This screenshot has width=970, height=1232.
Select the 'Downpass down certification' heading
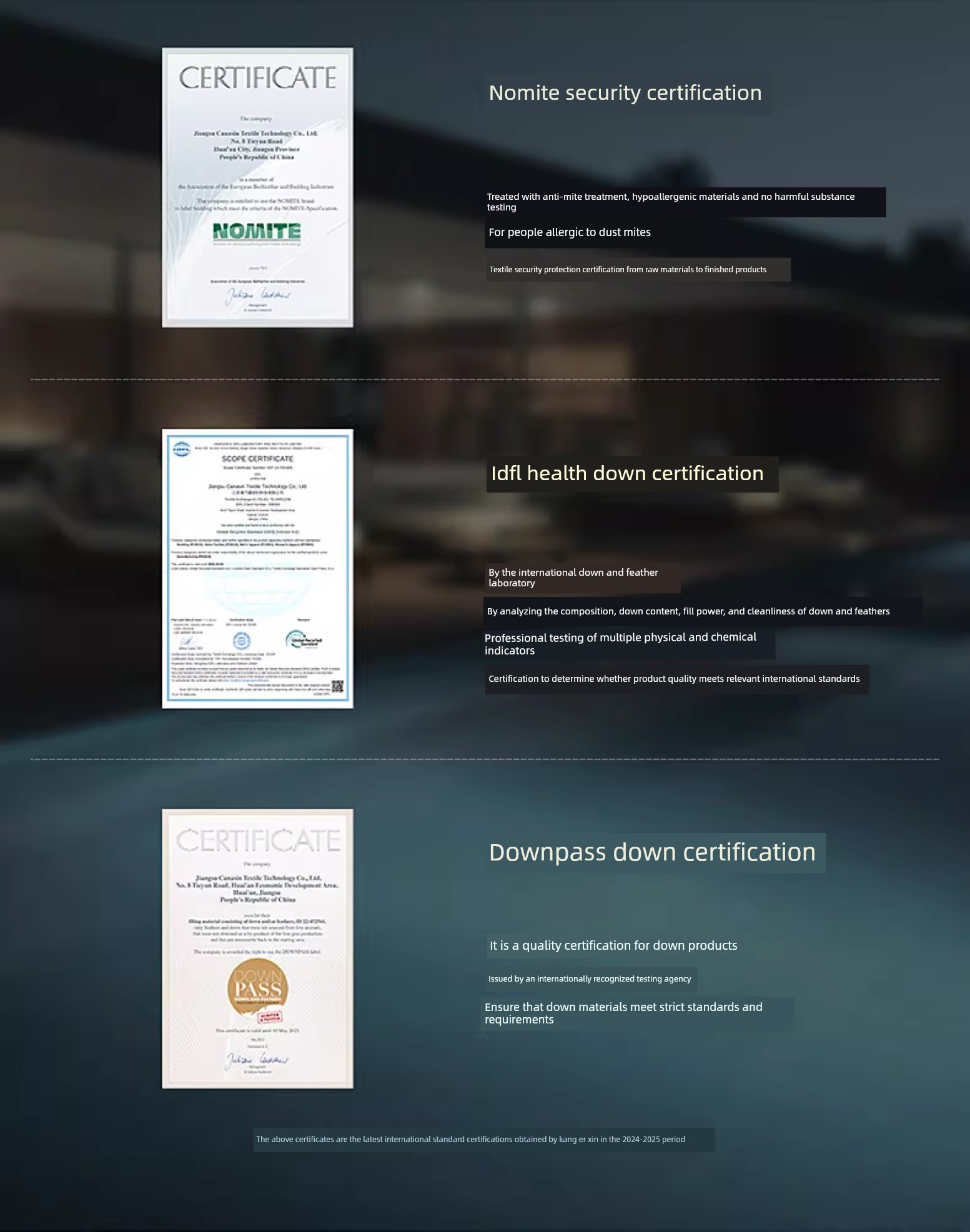point(652,852)
